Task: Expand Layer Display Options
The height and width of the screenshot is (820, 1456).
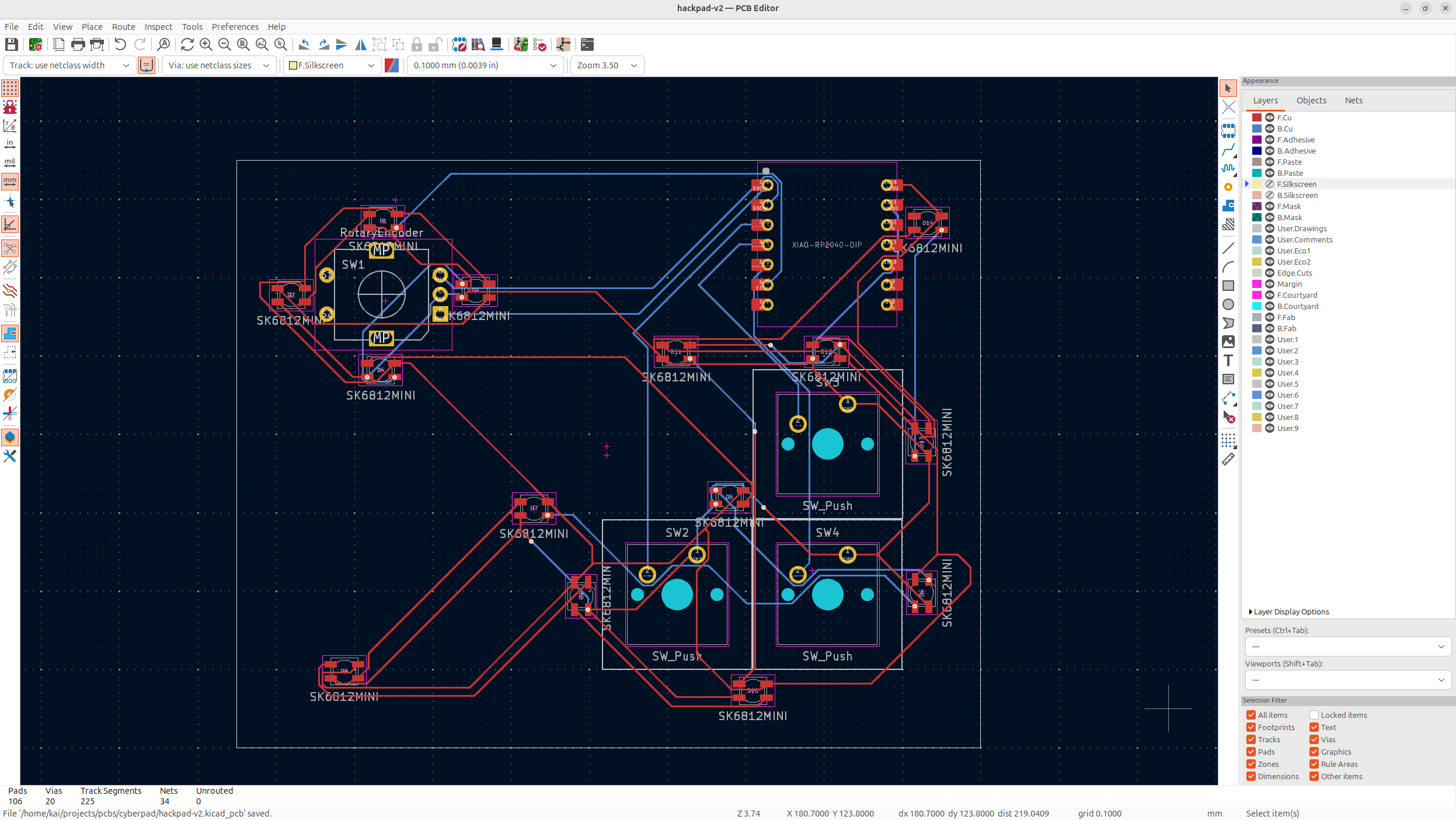Action: point(1290,611)
